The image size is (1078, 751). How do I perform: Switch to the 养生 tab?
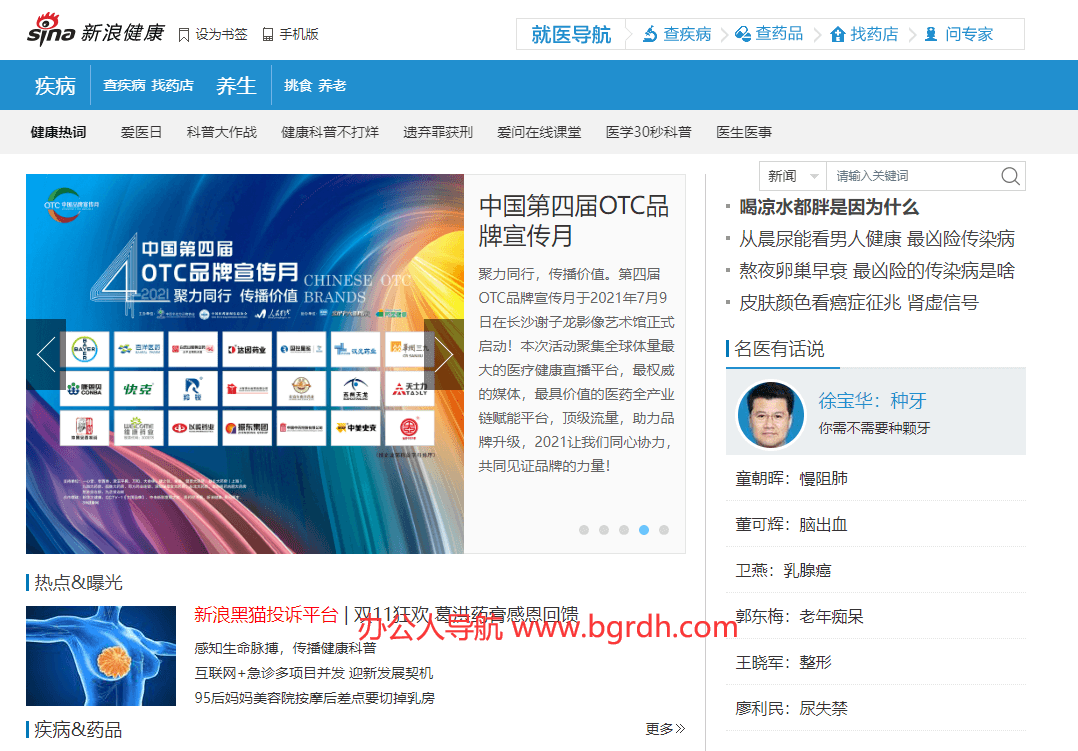coord(236,85)
